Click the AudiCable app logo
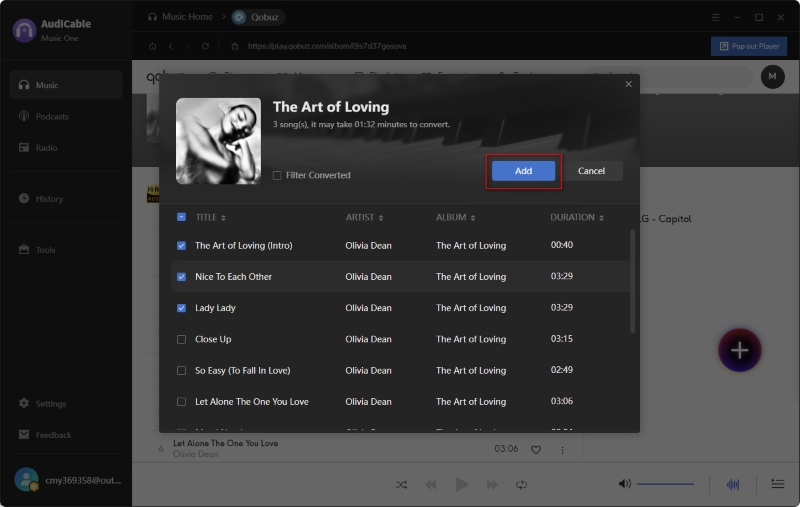The image size is (800, 507). 24,30
